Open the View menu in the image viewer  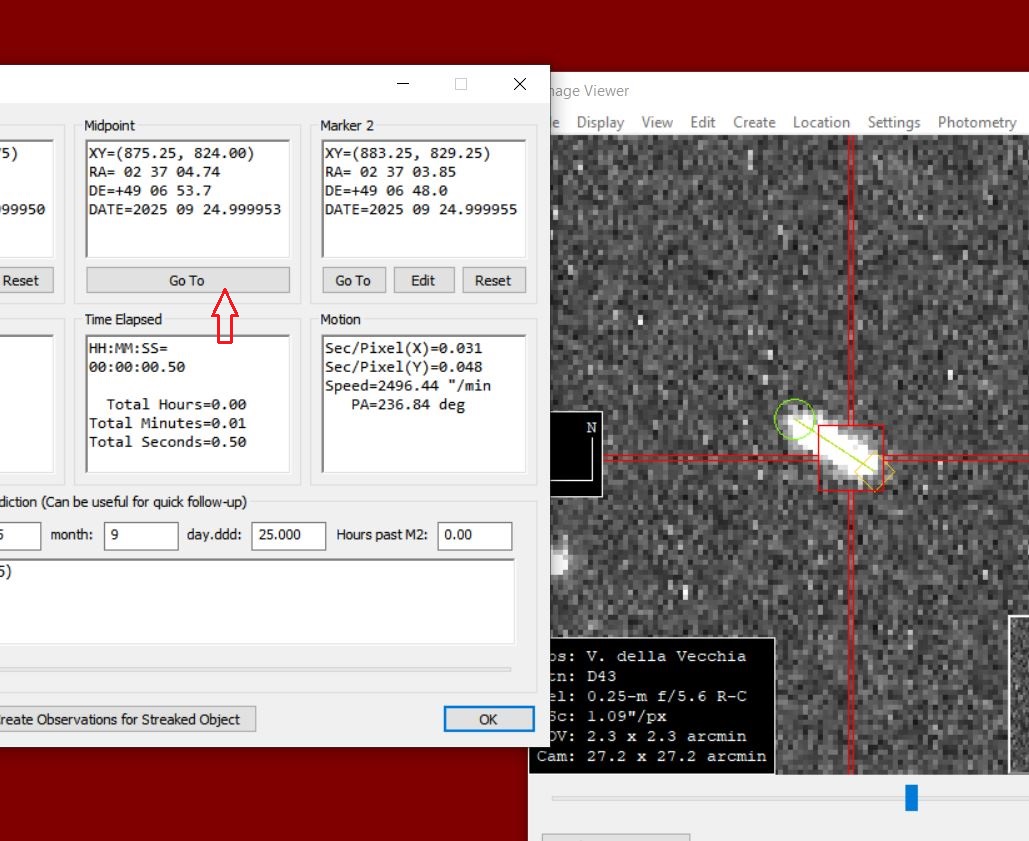[x=657, y=122]
